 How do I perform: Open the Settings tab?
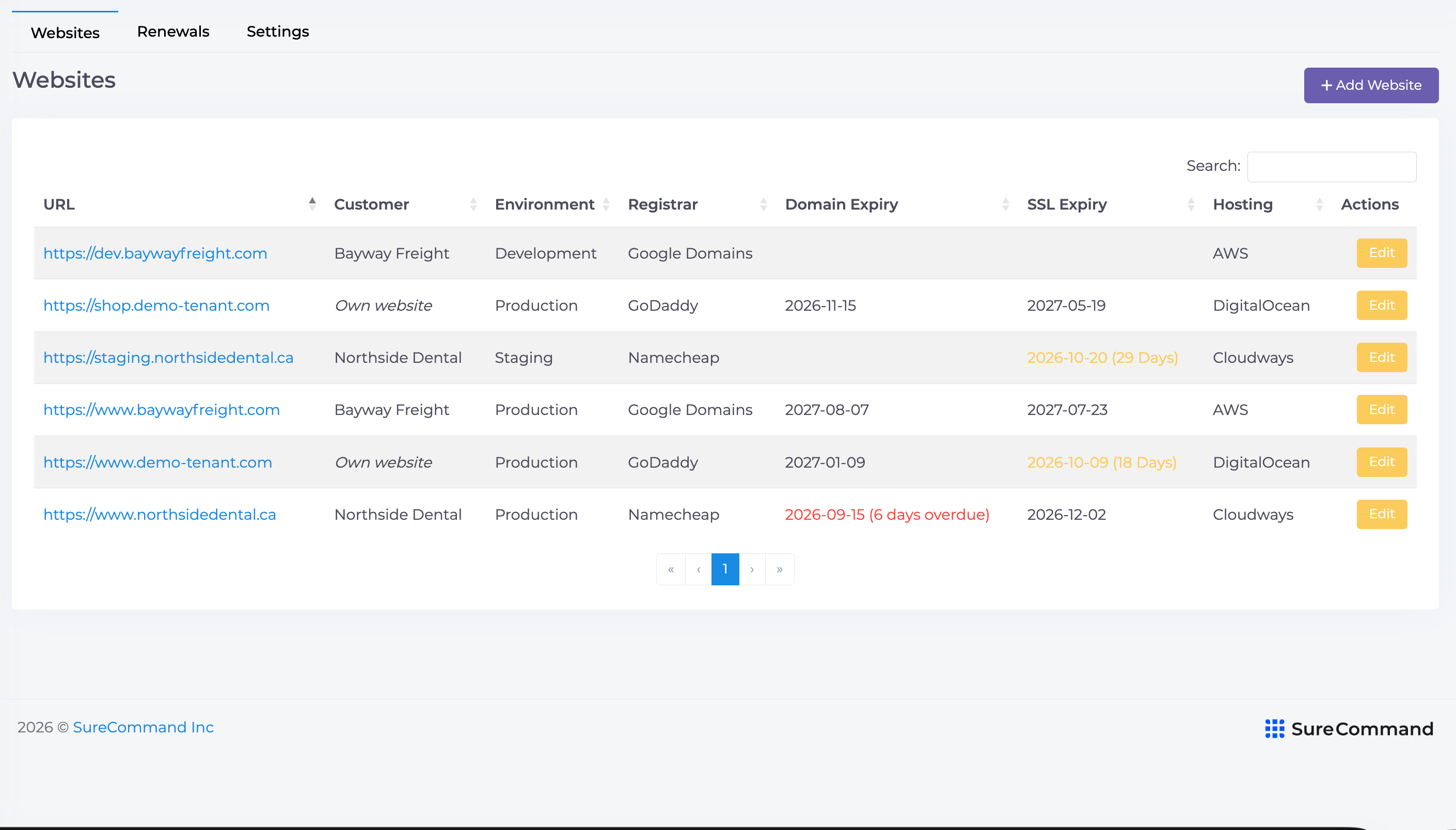(278, 31)
